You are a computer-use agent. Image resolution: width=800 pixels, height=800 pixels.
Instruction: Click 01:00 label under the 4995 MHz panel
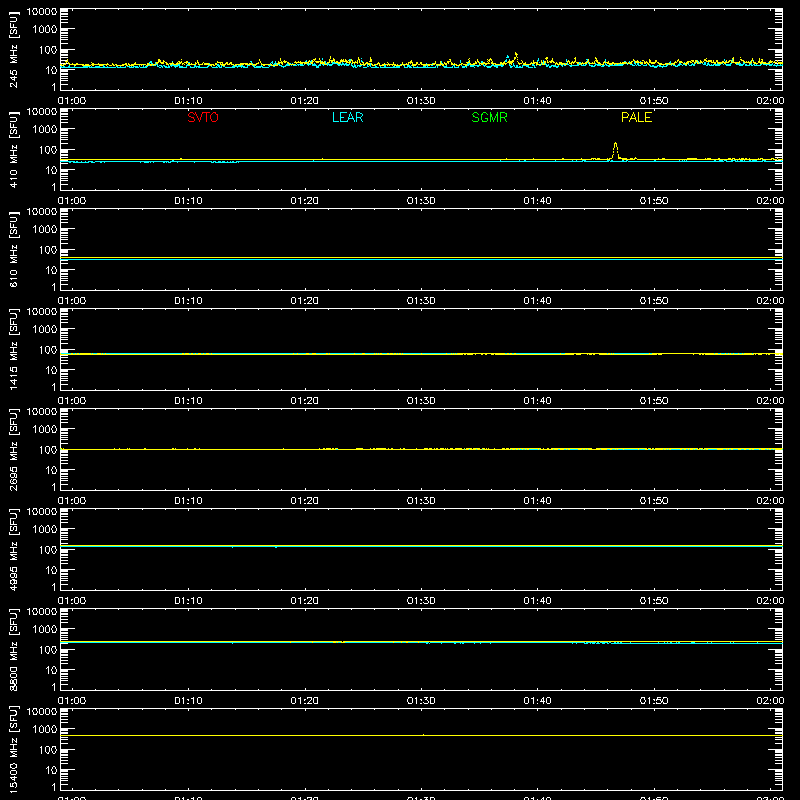[72, 601]
